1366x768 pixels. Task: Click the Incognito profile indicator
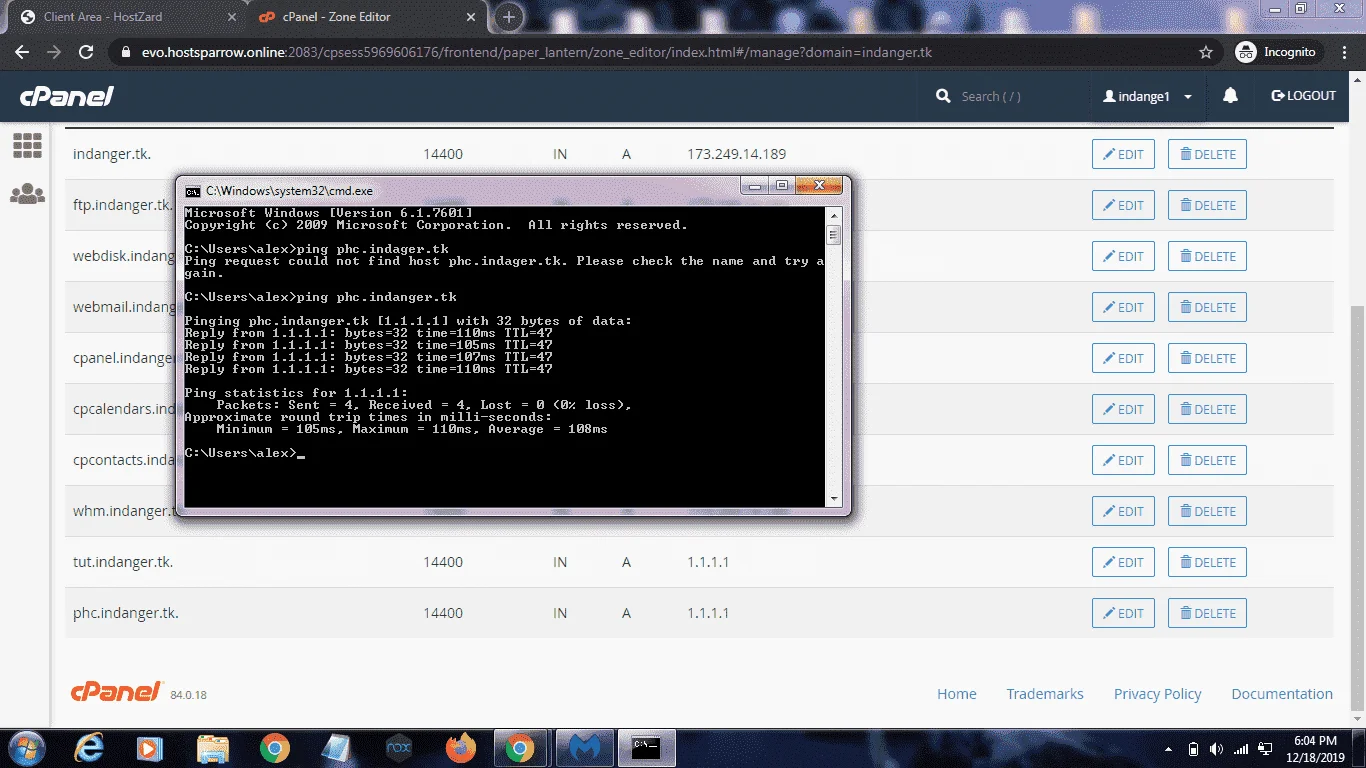point(1276,52)
